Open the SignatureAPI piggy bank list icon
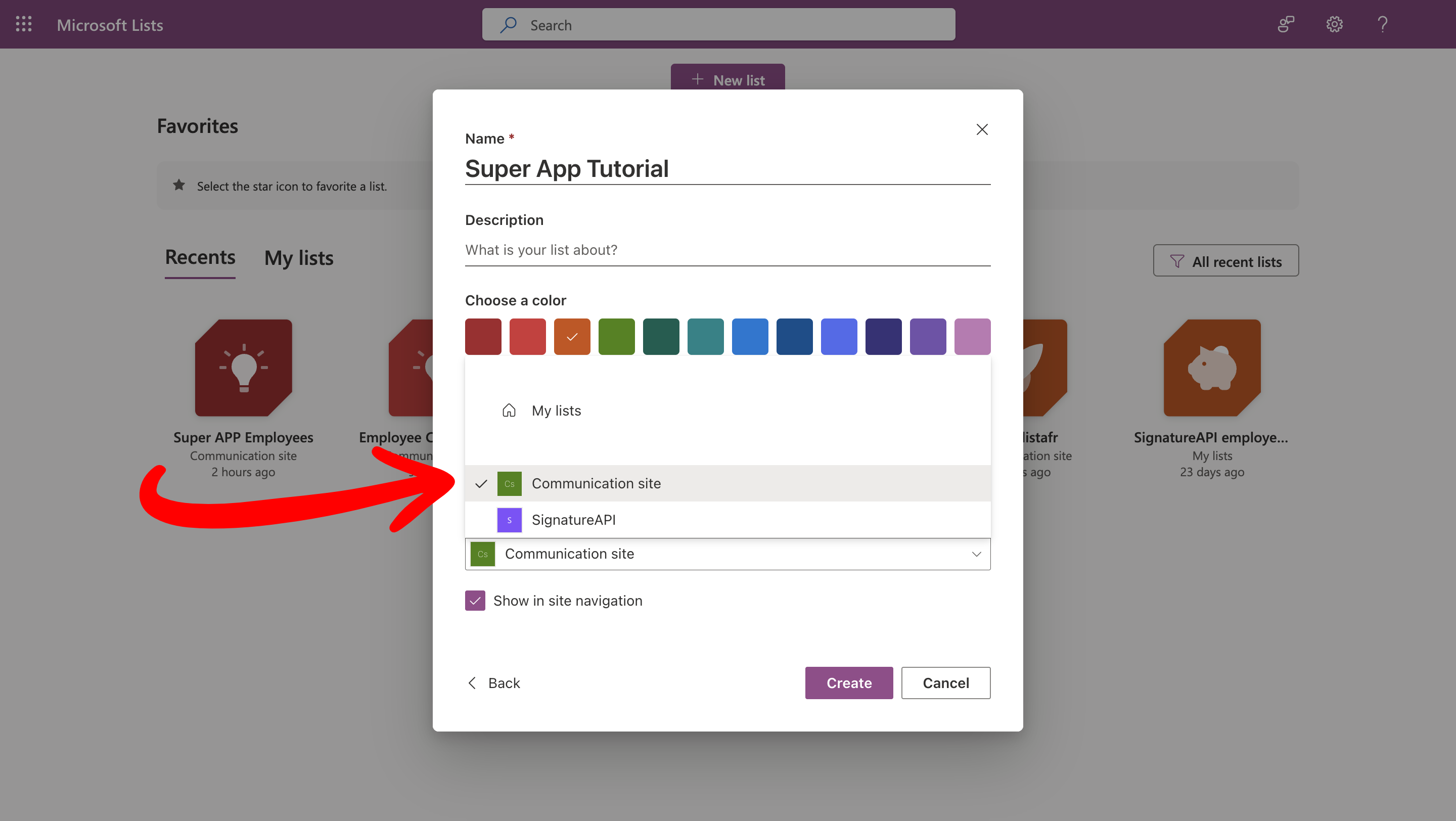Viewport: 1456px width, 821px height. (1212, 368)
